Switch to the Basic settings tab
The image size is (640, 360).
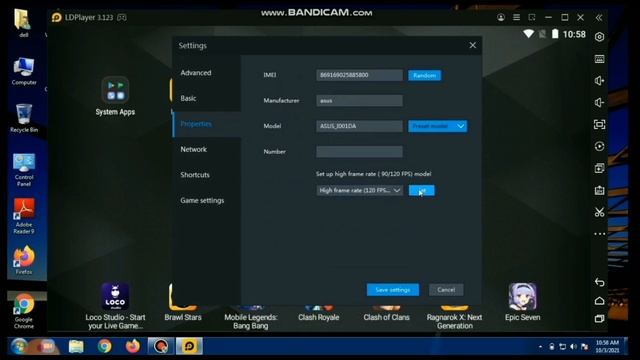(x=188, y=98)
